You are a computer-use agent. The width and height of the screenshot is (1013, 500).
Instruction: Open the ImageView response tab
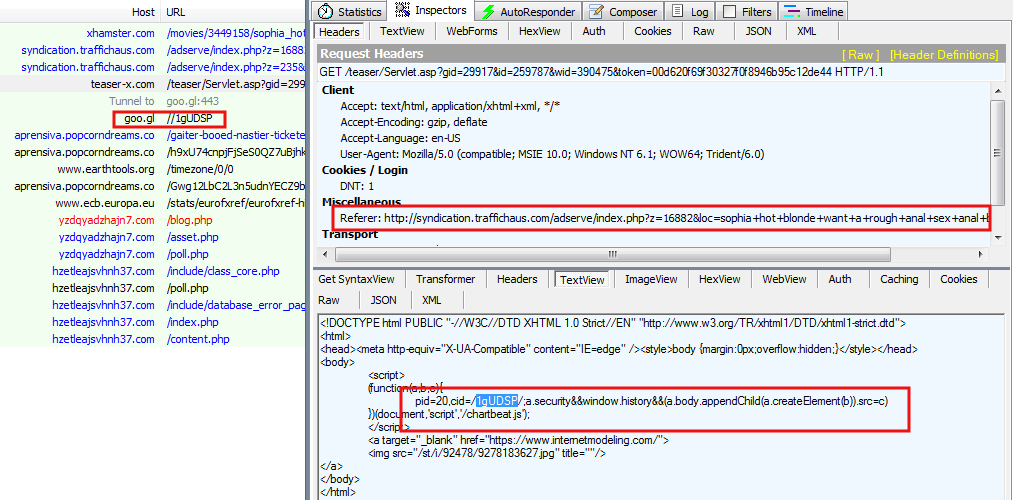point(651,279)
